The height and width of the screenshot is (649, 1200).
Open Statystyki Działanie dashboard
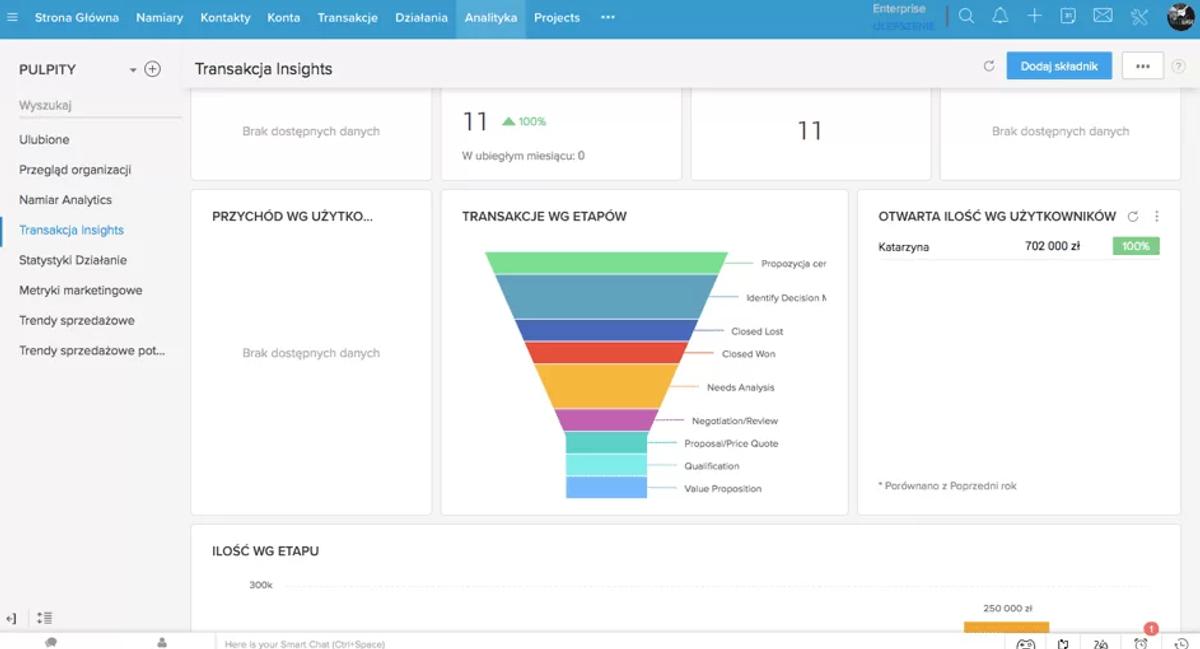point(73,260)
